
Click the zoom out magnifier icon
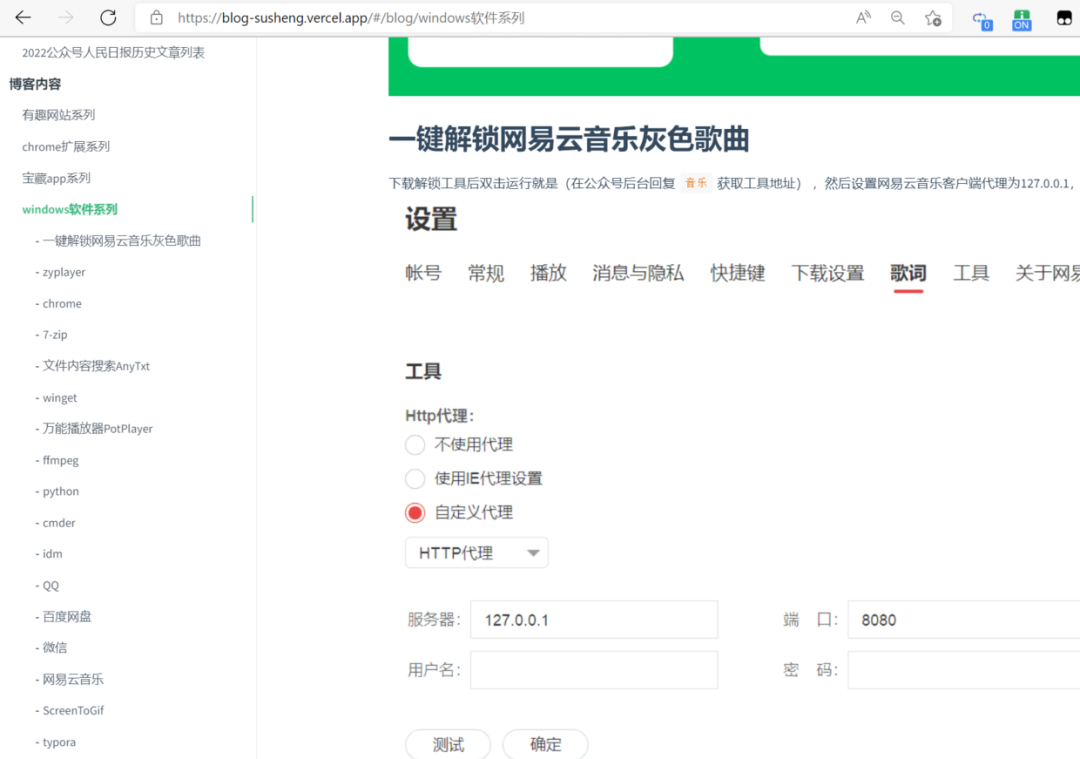[897, 18]
